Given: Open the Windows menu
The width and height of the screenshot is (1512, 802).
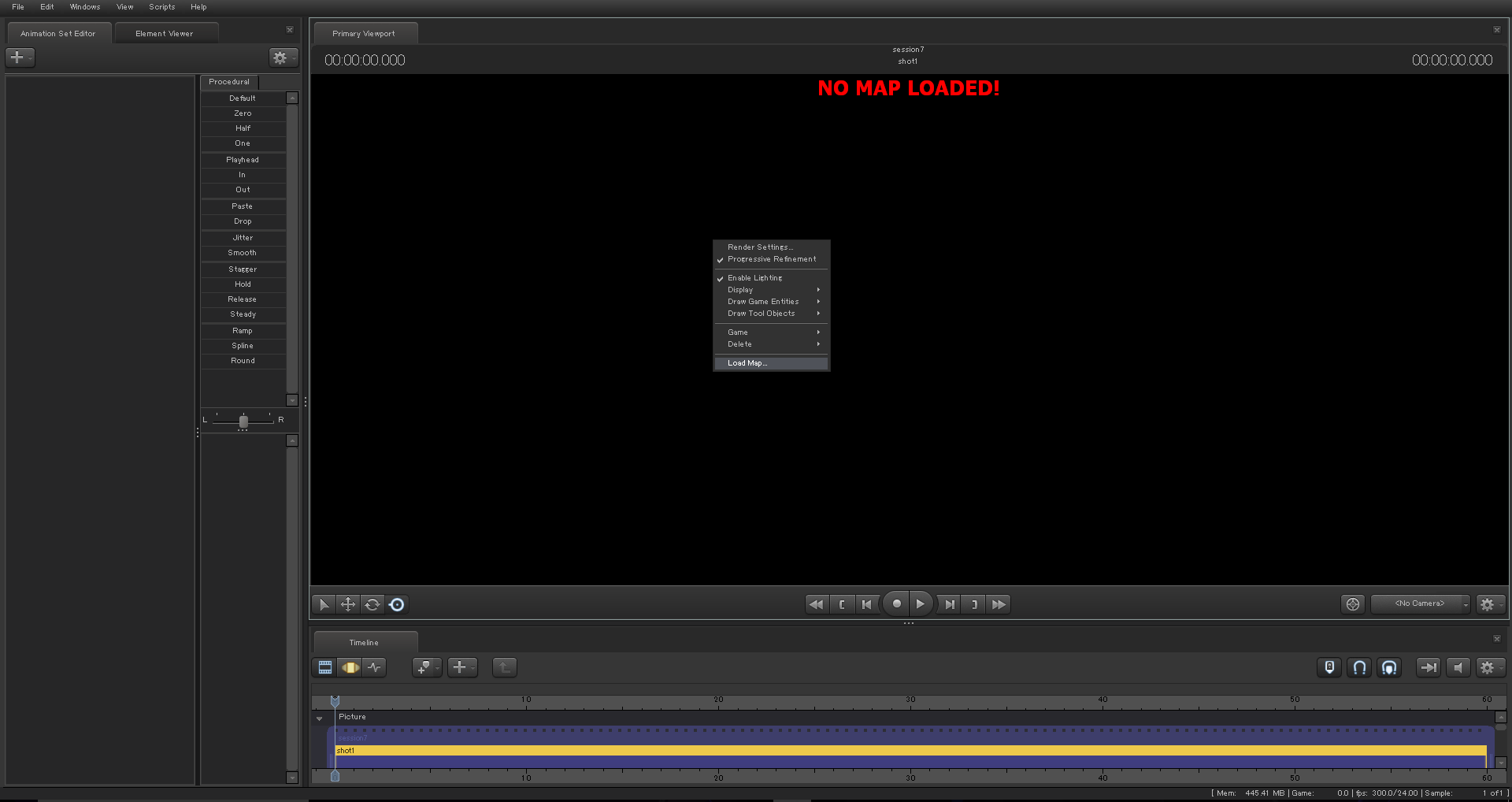Looking at the screenshot, I should tap(85, 7).
